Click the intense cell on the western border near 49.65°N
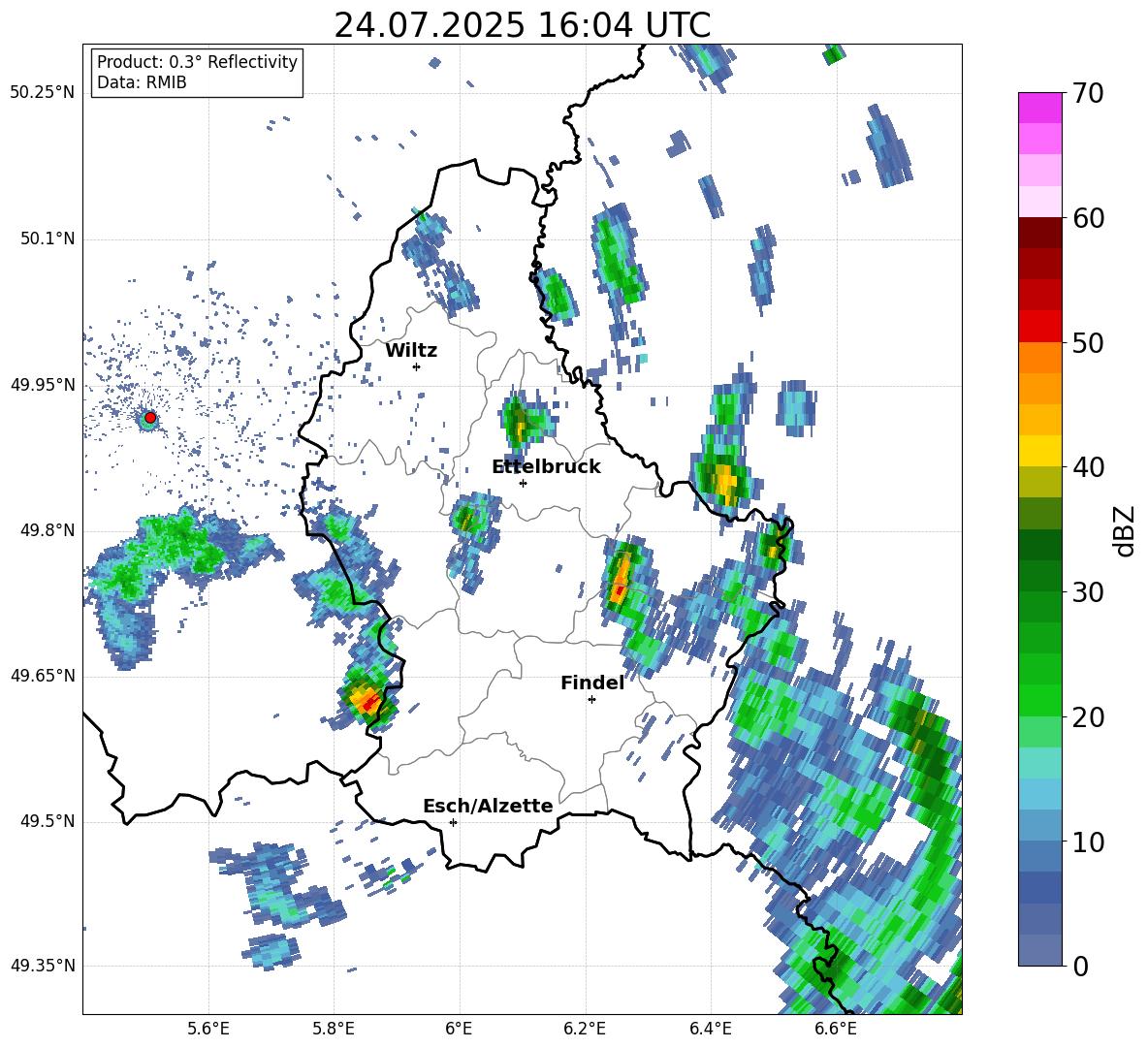1148x1048 pixels. (x=368, y=697)
